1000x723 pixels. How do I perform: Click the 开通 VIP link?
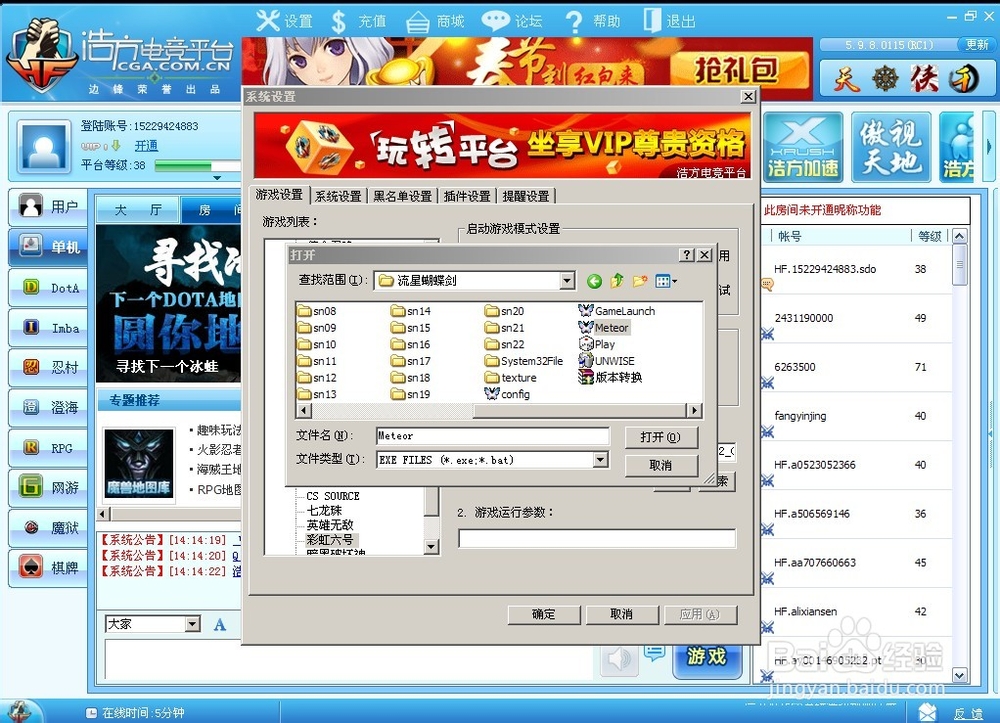pyautogui.click(x=146, y=145)
